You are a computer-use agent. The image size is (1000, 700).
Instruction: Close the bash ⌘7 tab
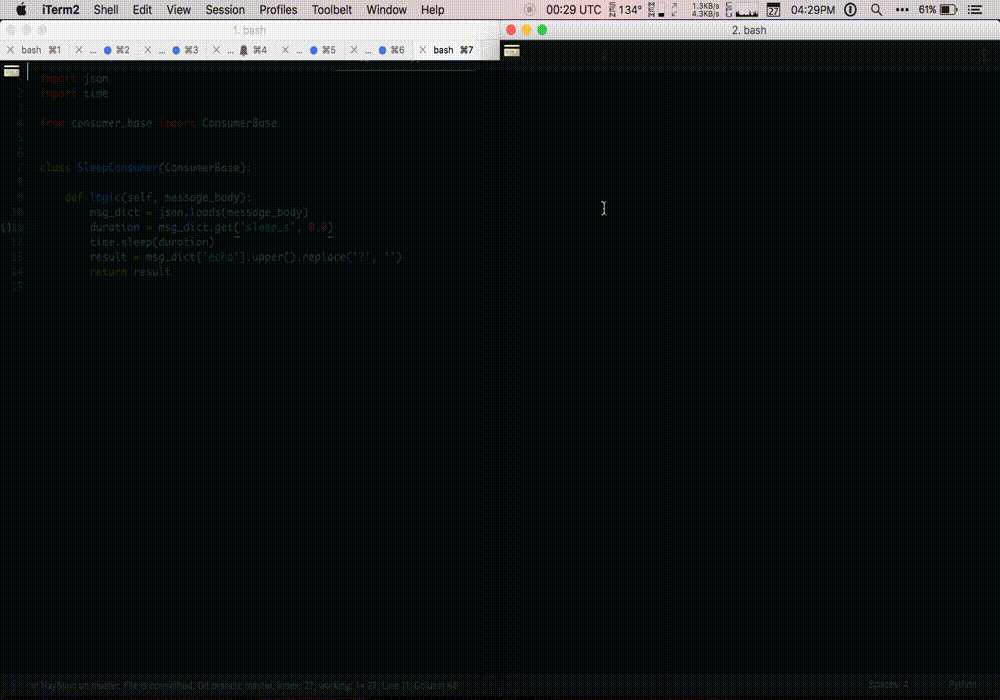click(423, 50)
